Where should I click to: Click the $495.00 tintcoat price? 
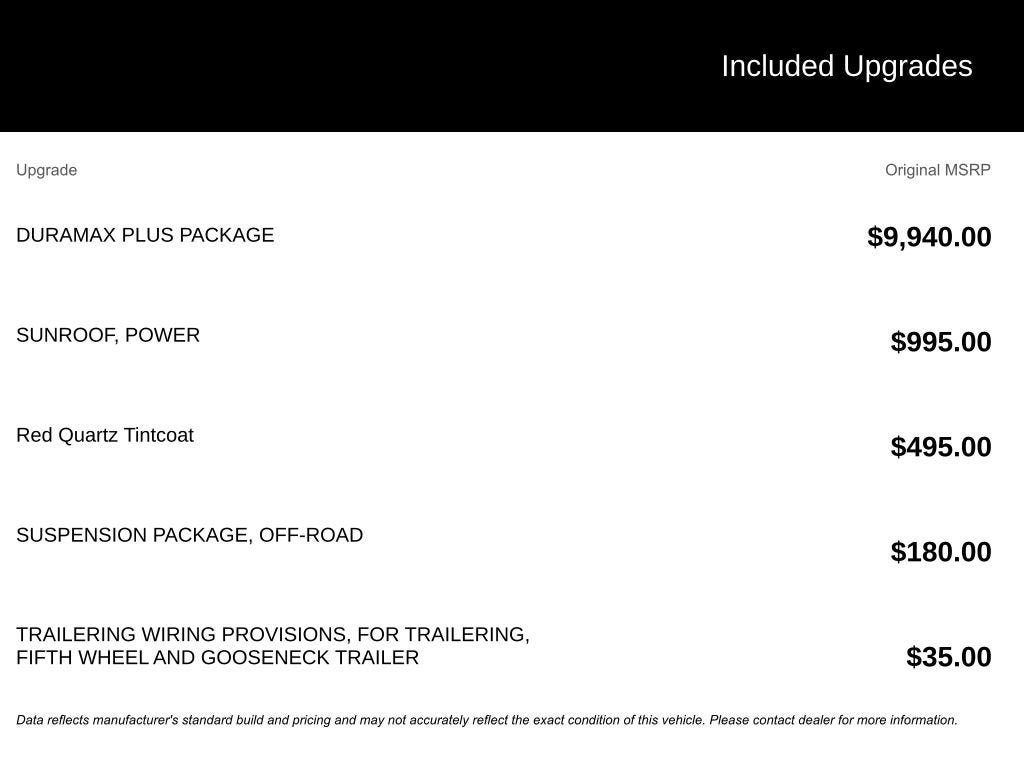(x=940, y=447)
